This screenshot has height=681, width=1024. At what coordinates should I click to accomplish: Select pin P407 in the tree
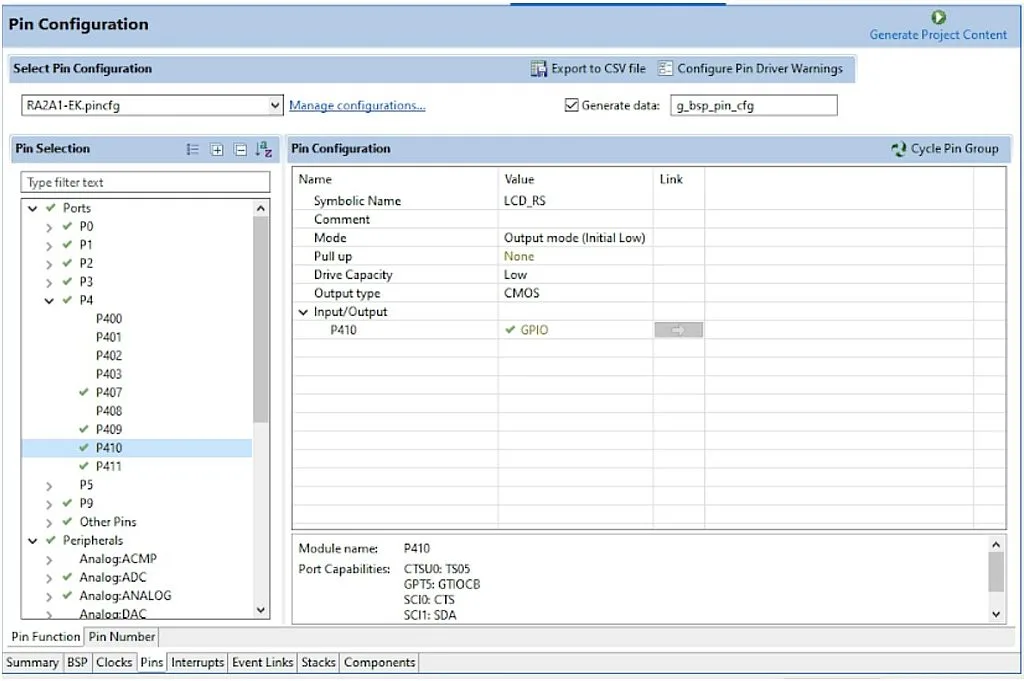click(x=109, y=392)
